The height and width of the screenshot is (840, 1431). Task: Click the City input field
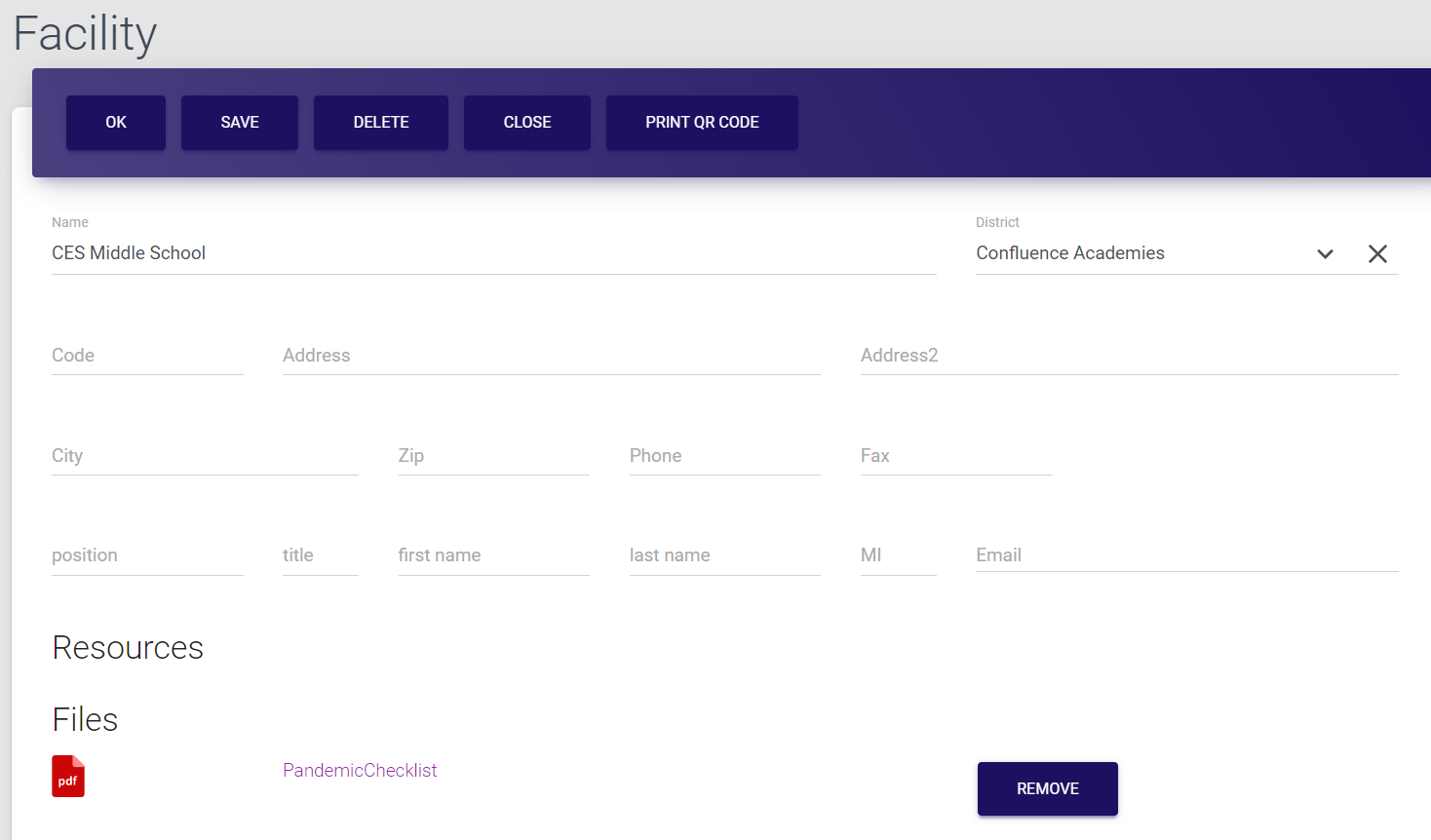tap(205, 456)
